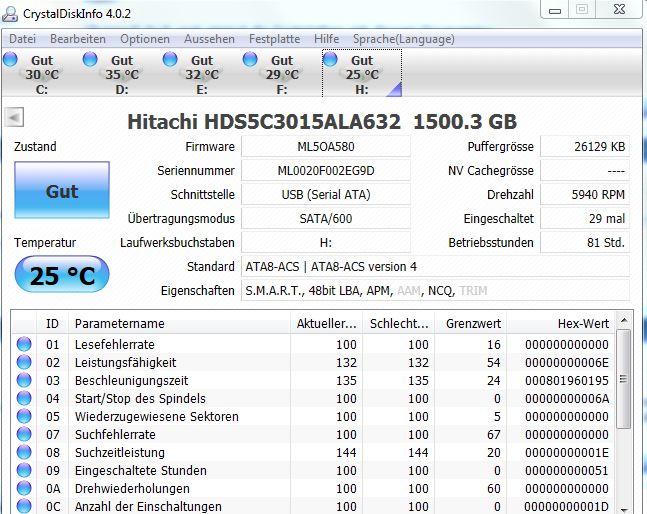This screenshot has height=514, width=647.
Task: Select the Leistungsfähigkeit parameter name
Action: pos(125,363)
